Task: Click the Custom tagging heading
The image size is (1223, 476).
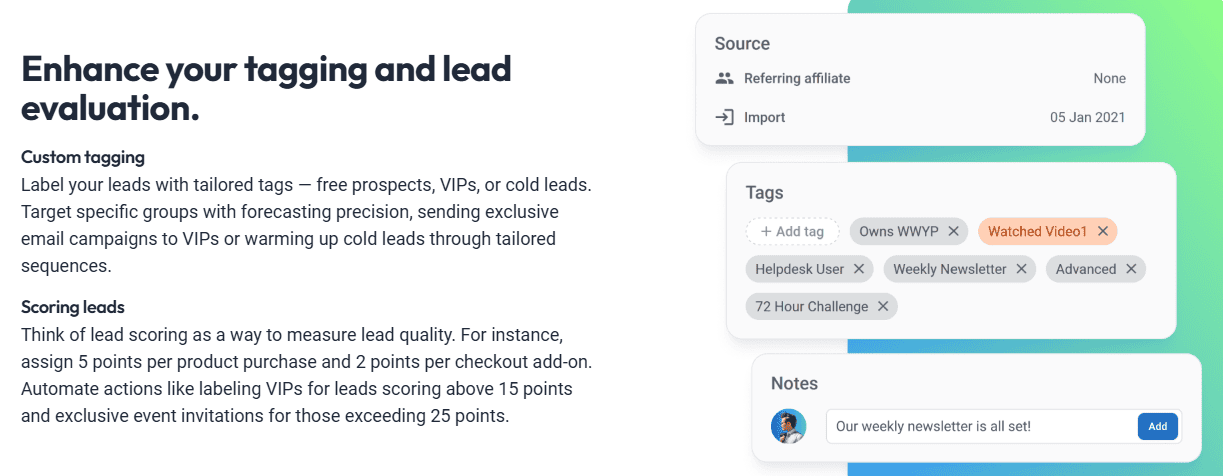Action: 83,157
